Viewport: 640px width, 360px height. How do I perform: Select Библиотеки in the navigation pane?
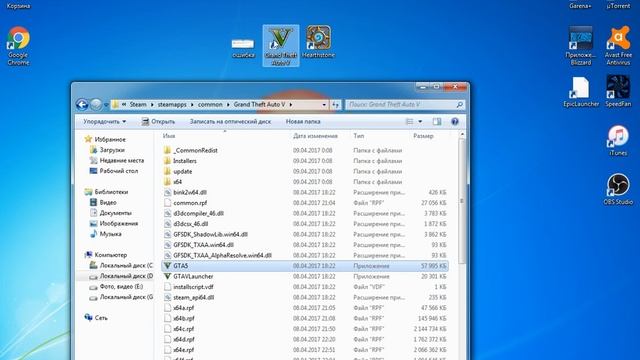[107, 192]
